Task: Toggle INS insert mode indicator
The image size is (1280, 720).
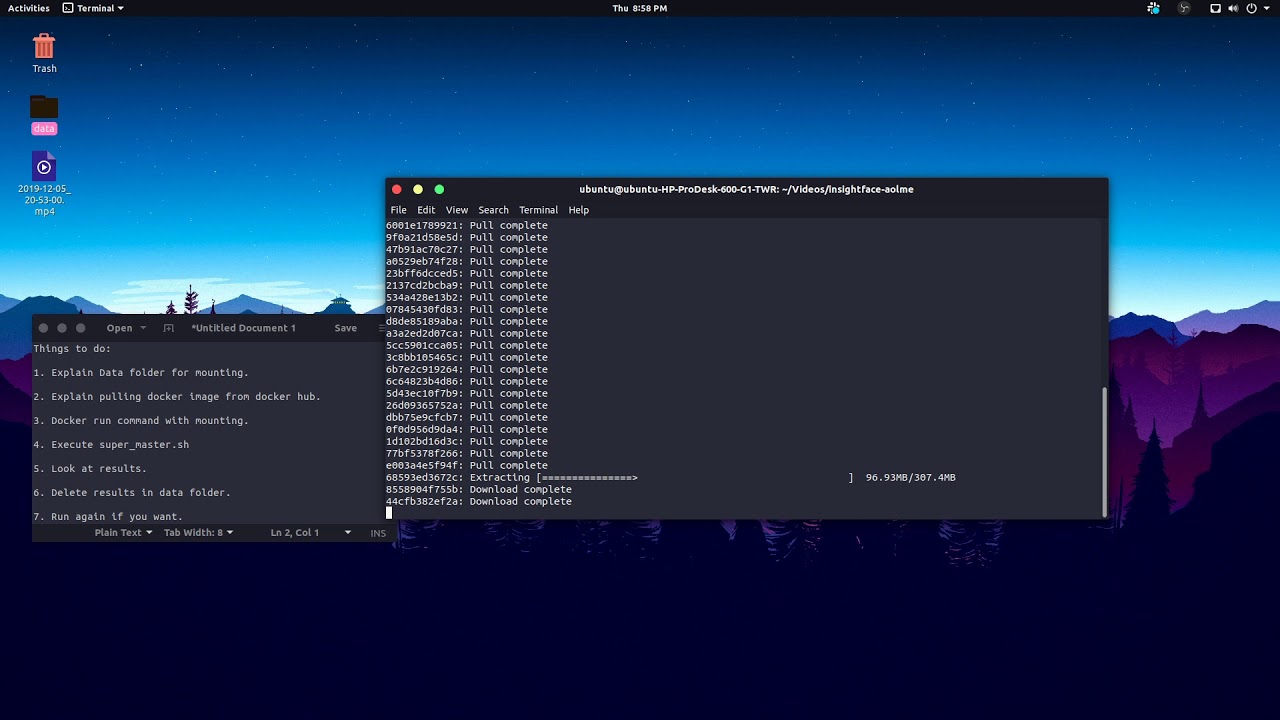Action: [x=378, y=533]
